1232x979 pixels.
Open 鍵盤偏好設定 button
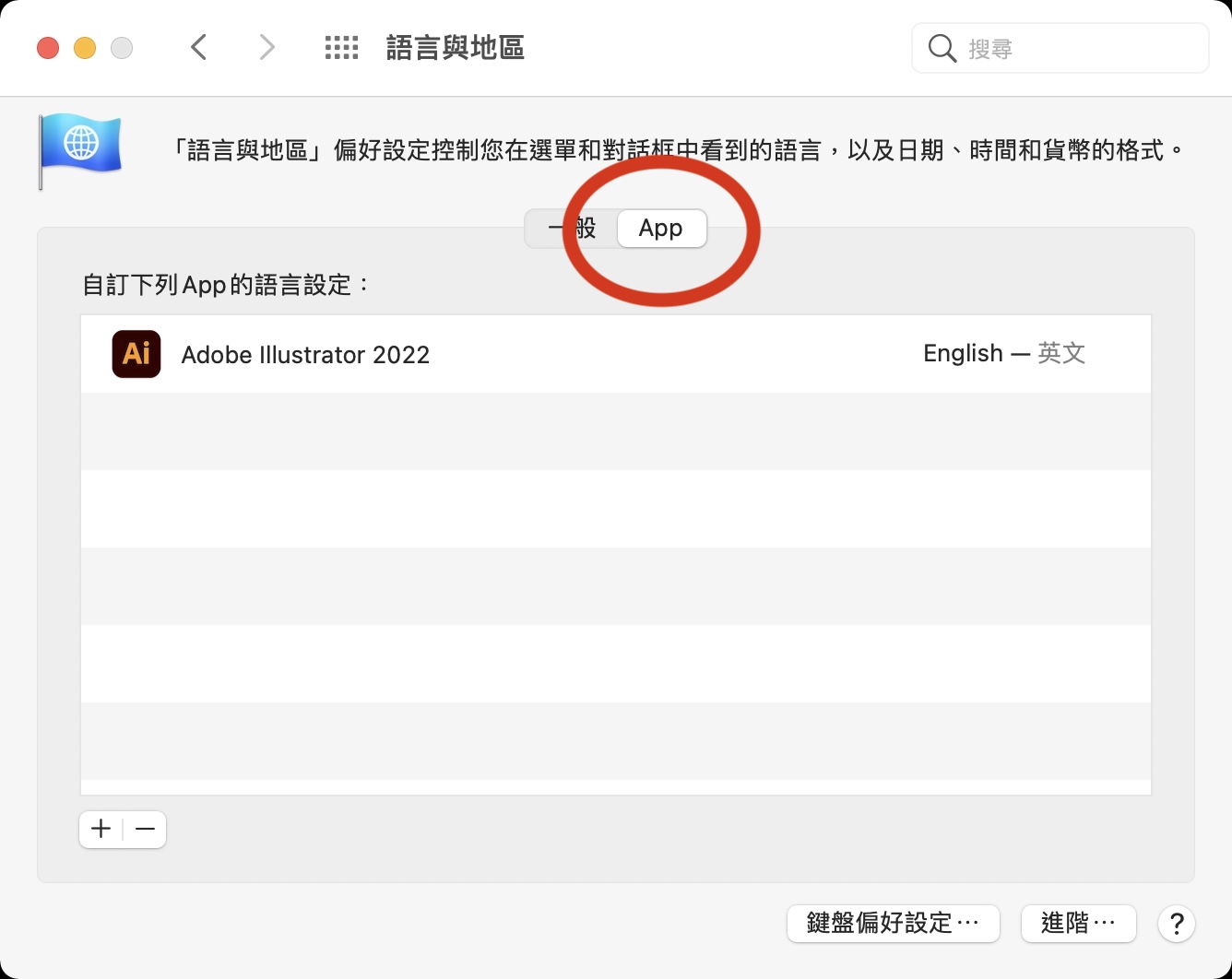(x=893, y=923)
